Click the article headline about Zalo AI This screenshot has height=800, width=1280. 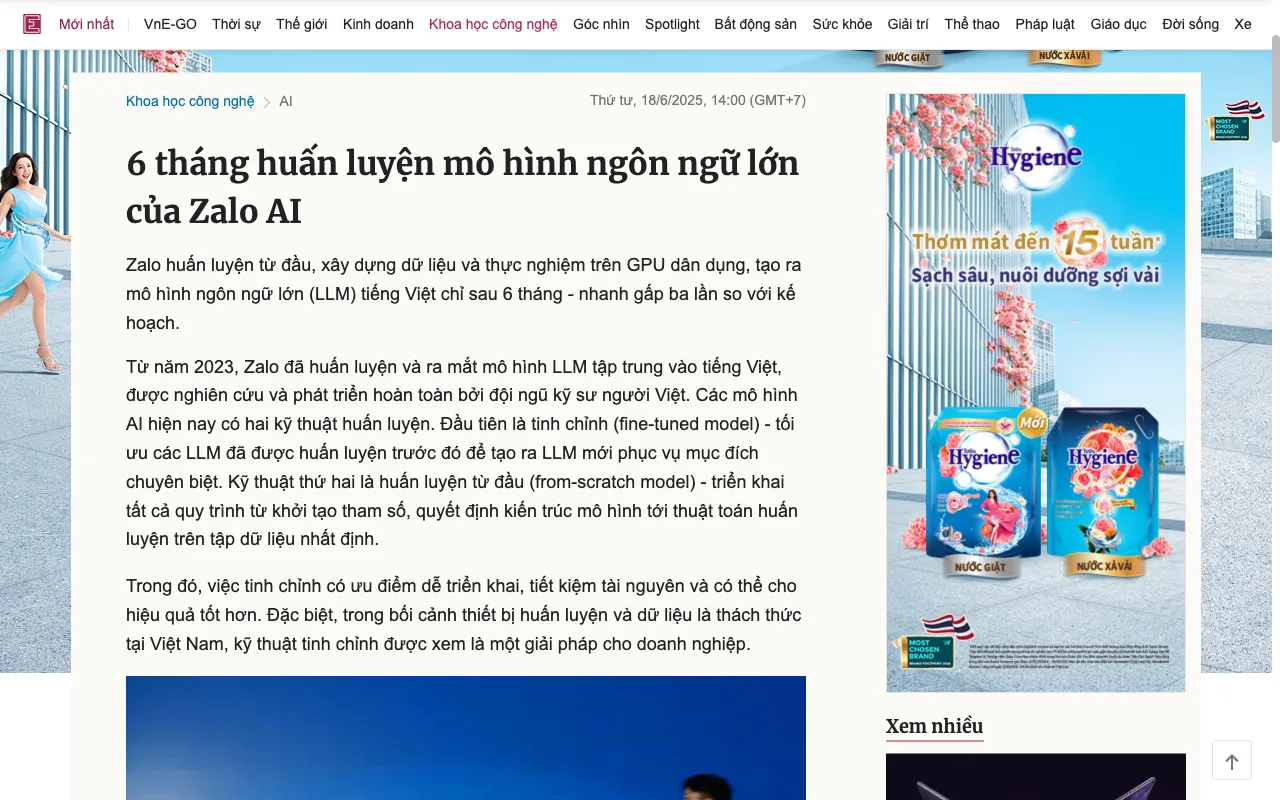pyautogui.click(x=463, y=187)
